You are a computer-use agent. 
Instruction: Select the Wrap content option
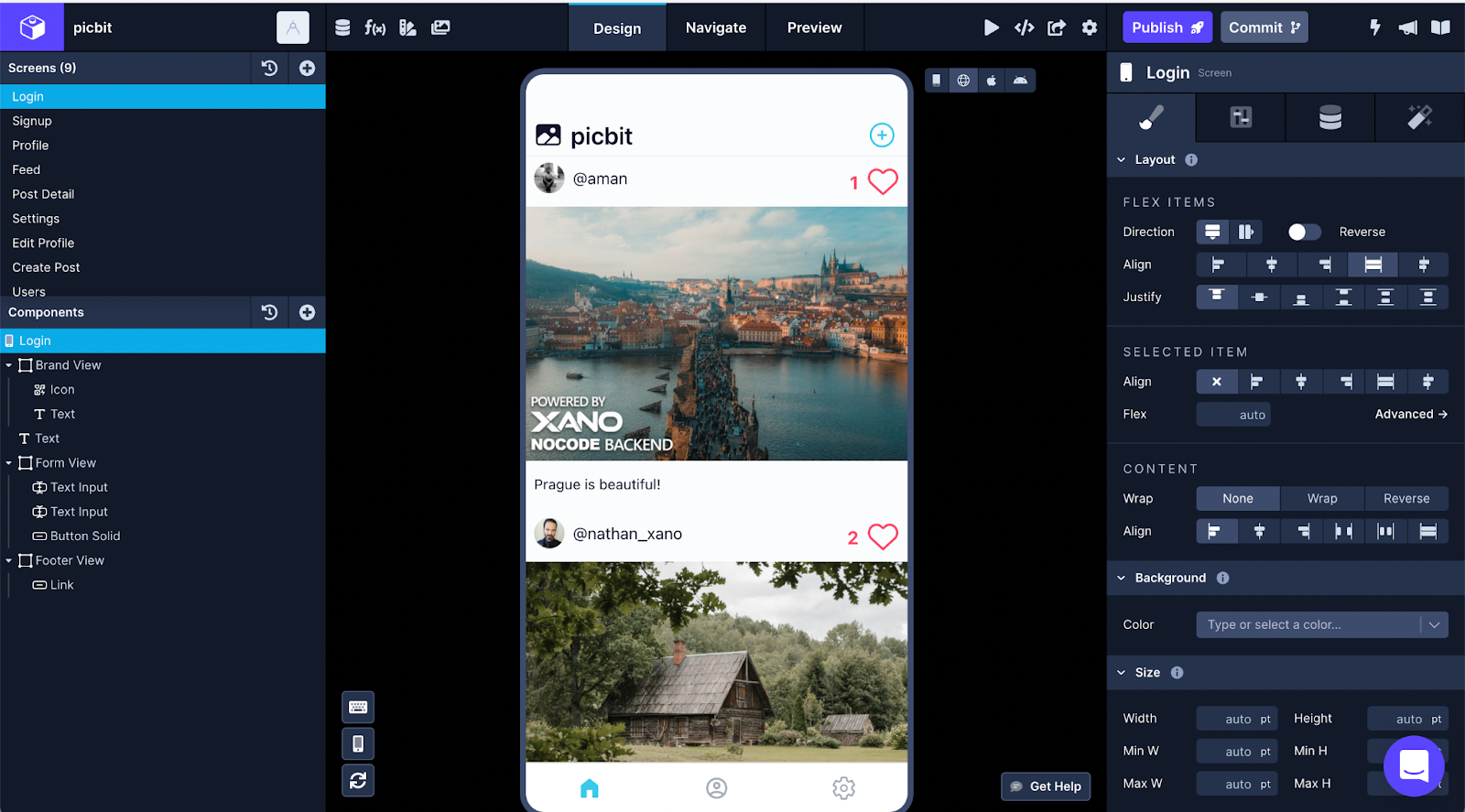pyautogui.click(x=1321, y=498)
